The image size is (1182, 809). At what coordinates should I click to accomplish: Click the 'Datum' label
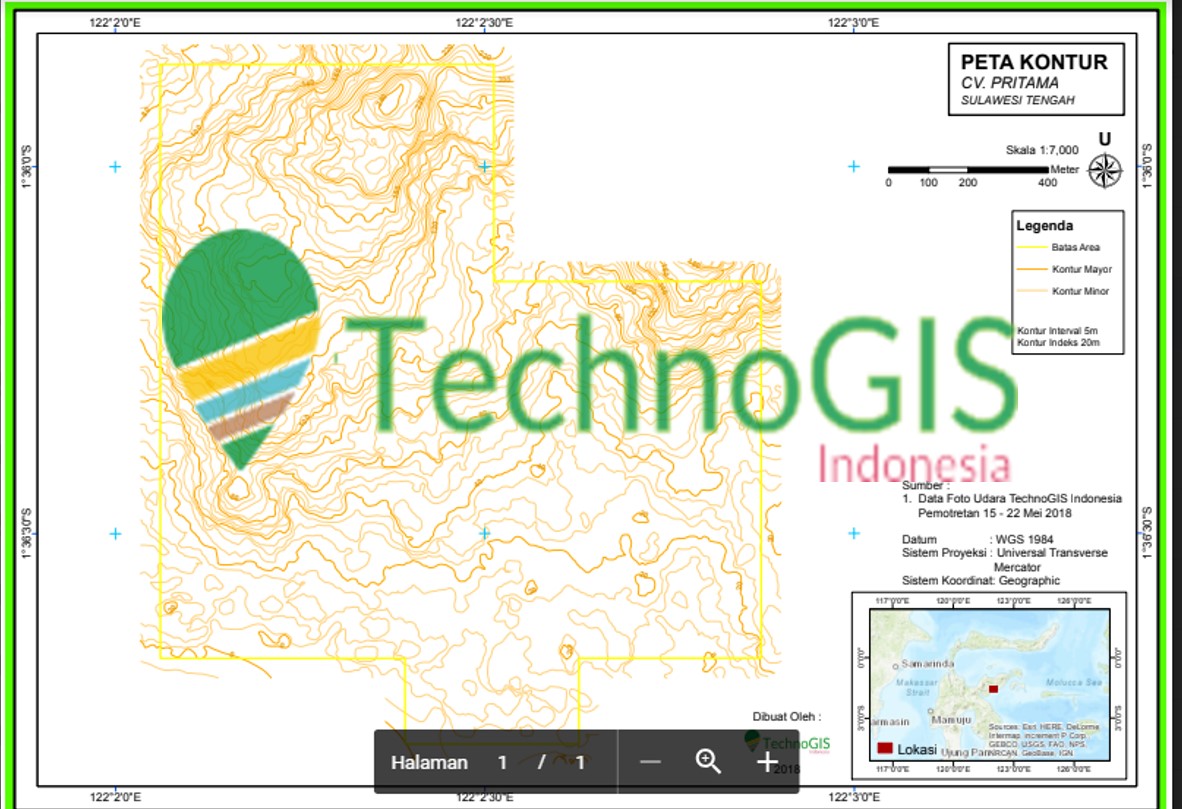(919, 540)
